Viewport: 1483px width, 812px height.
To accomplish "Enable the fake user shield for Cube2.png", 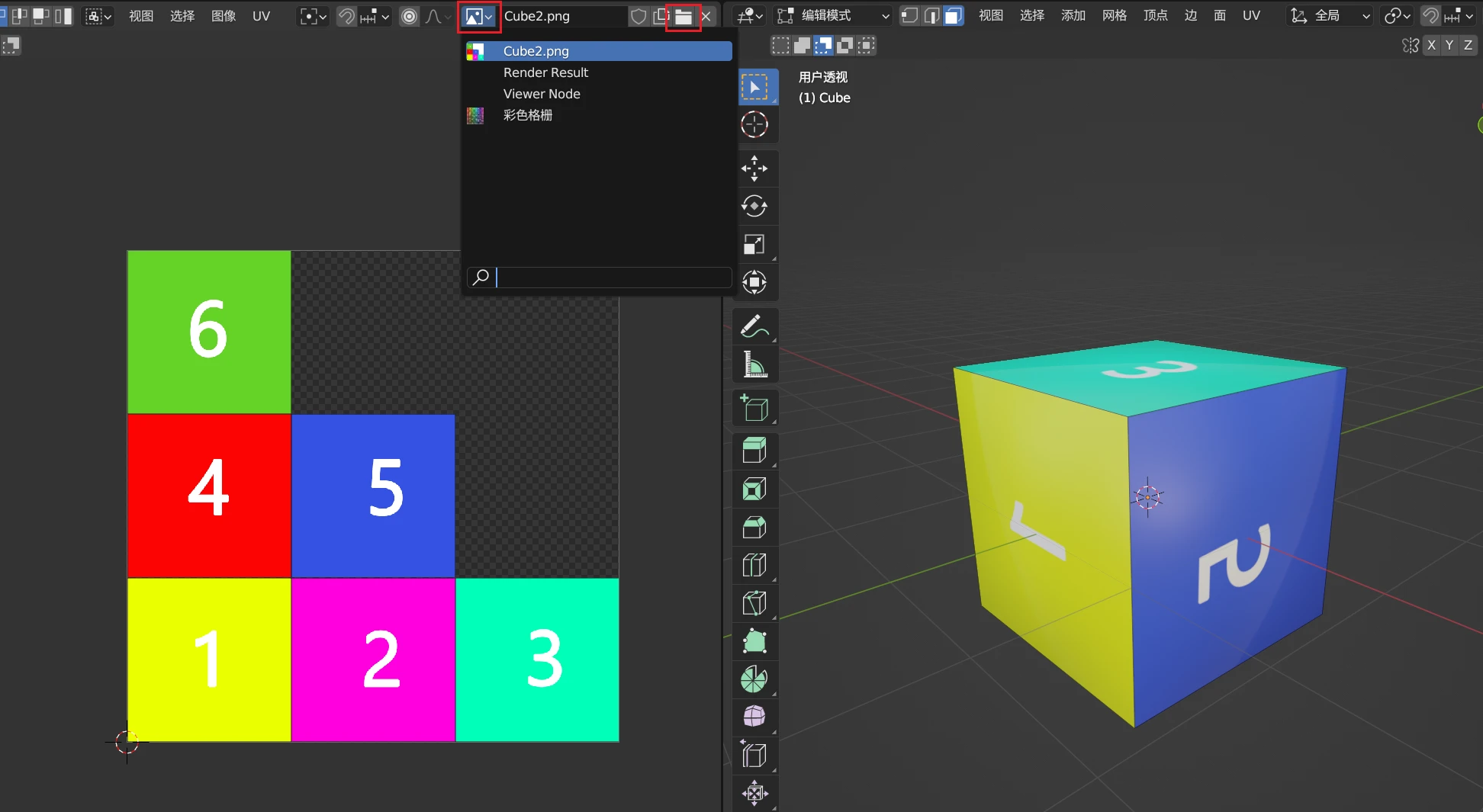I will point(639,15).
